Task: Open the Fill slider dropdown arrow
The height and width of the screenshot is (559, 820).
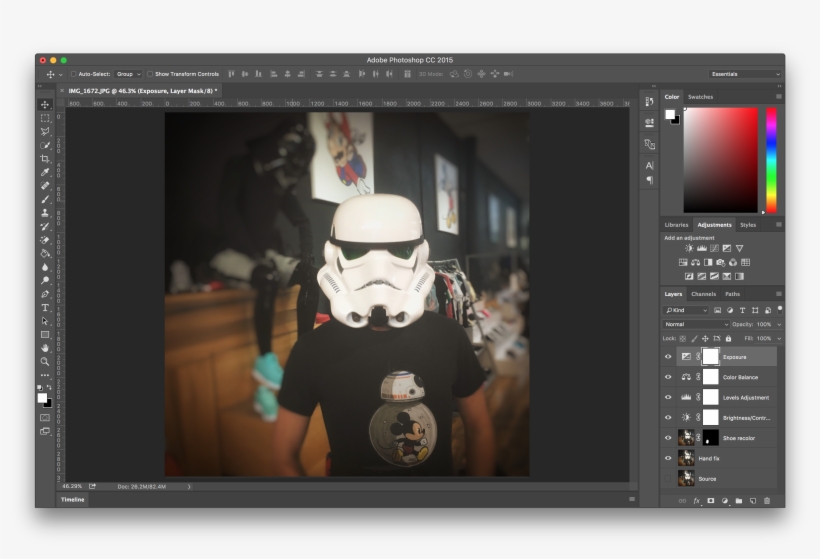Action: pos(779,339)
